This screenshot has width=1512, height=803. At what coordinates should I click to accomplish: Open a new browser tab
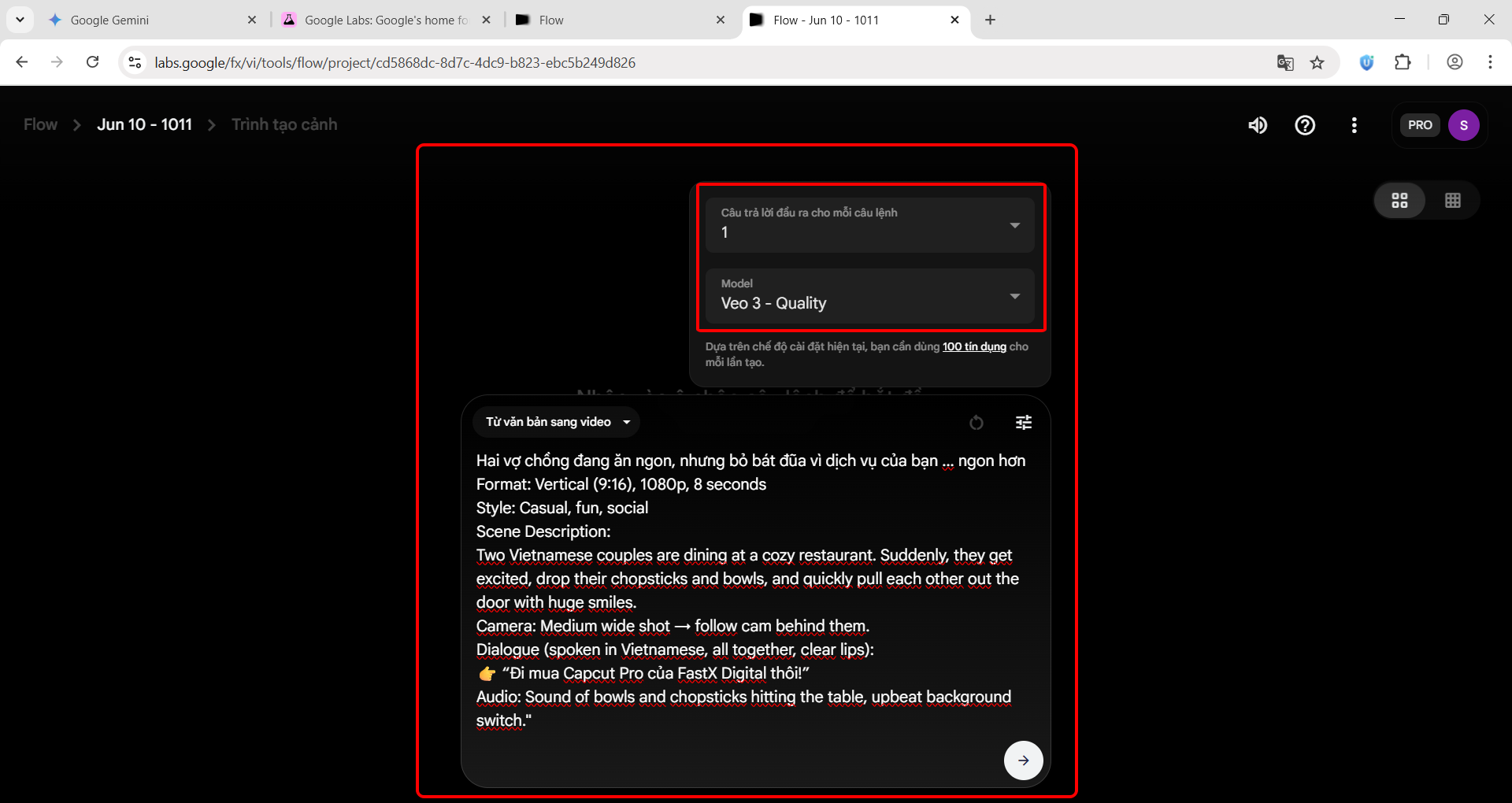(990, 20)
